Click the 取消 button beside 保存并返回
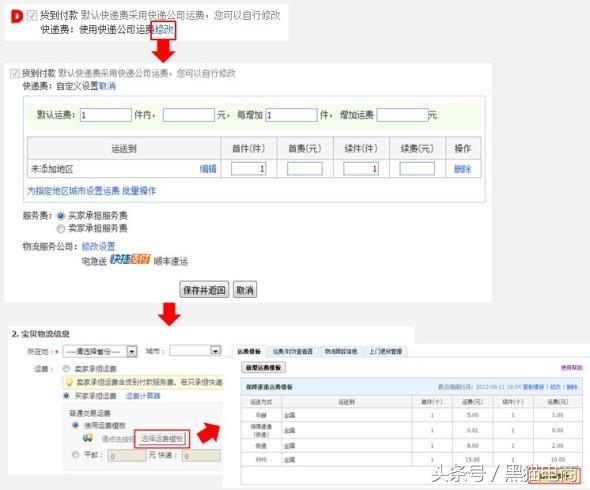The image size is (590, 490). [245, 289]
